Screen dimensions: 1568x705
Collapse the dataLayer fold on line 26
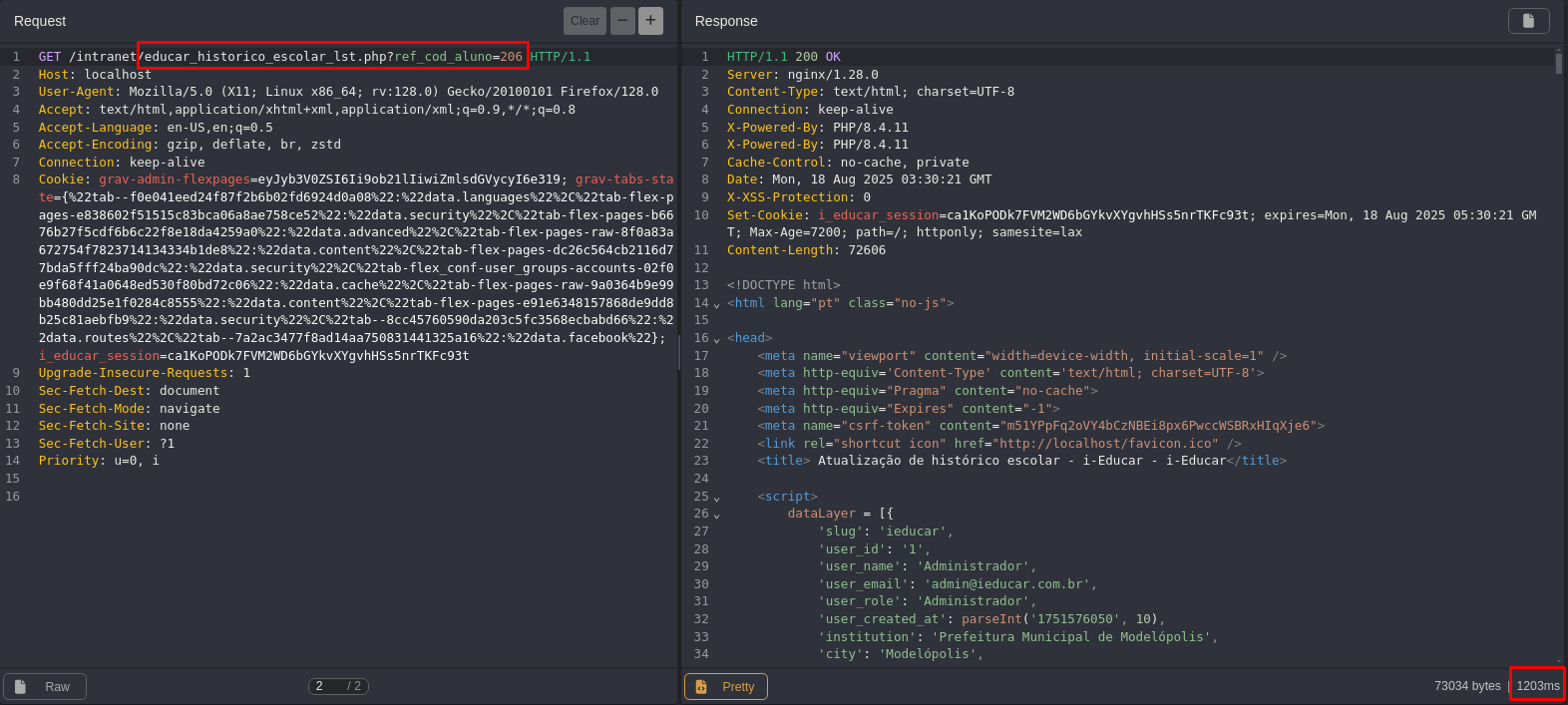pos(716,515)
